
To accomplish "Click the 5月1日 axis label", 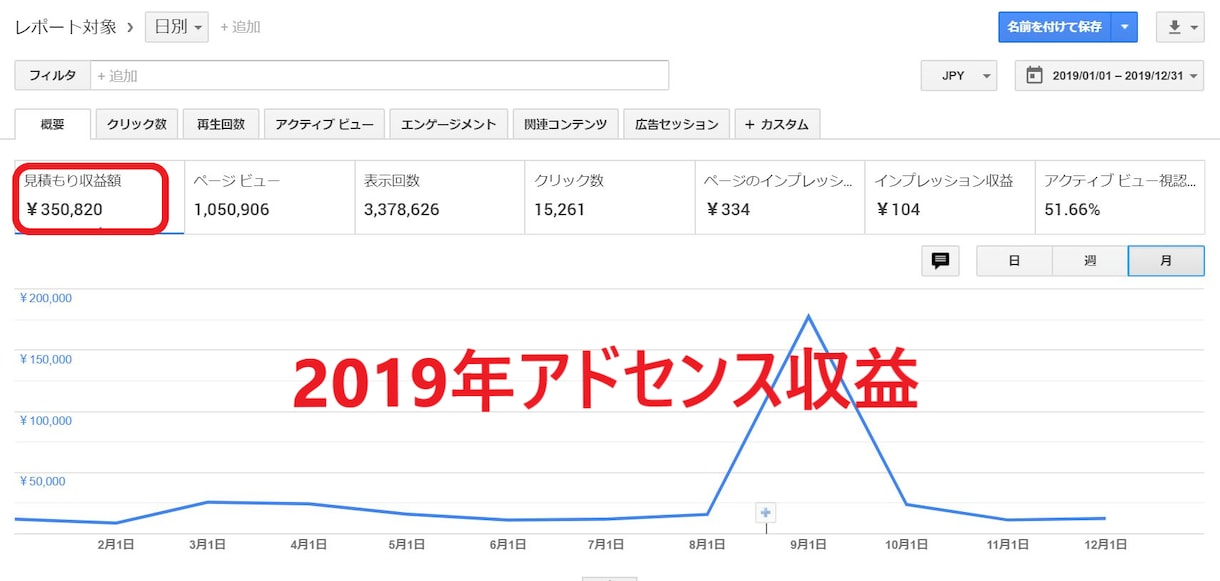I will coord(406,545).
